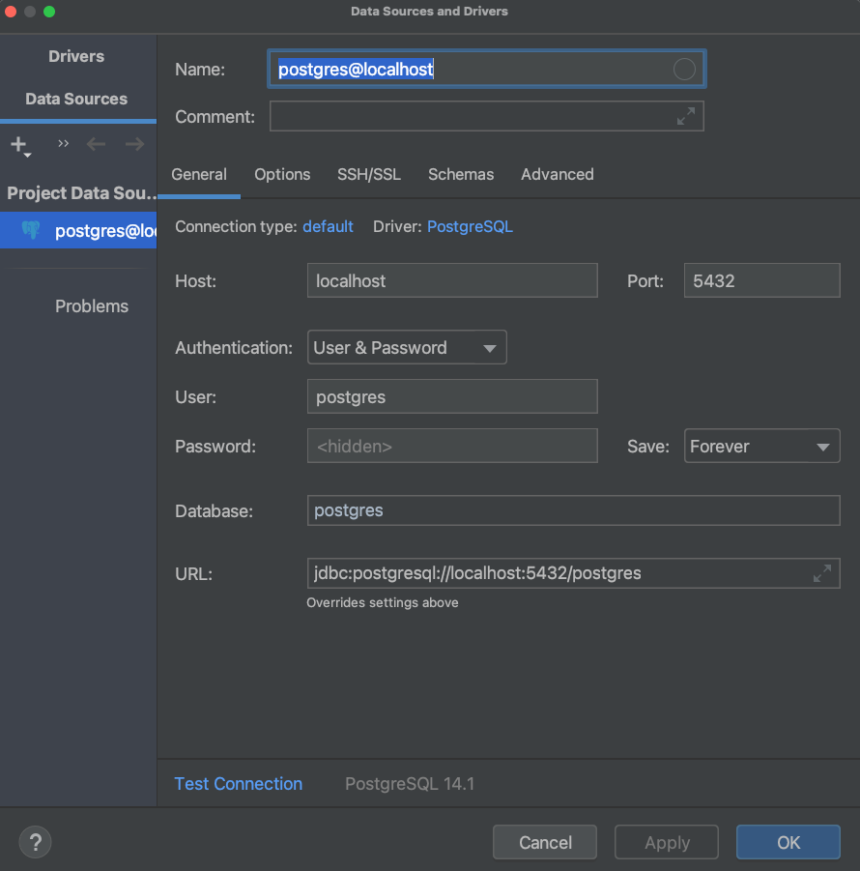Switch to the Schemas tab
860x871 pixels.
461,174
